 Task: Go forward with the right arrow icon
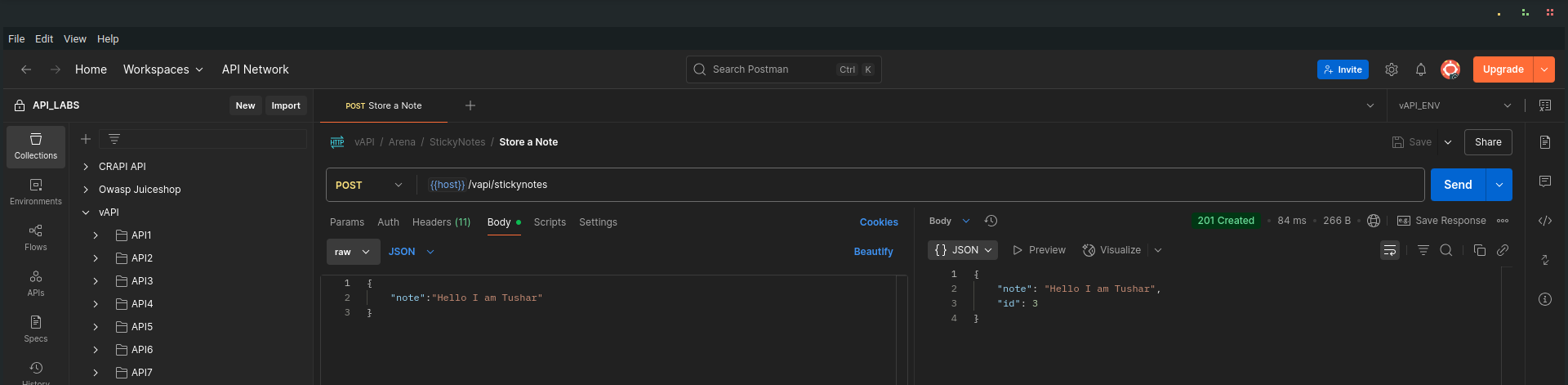pyautogui.click(x=56, y=69)
